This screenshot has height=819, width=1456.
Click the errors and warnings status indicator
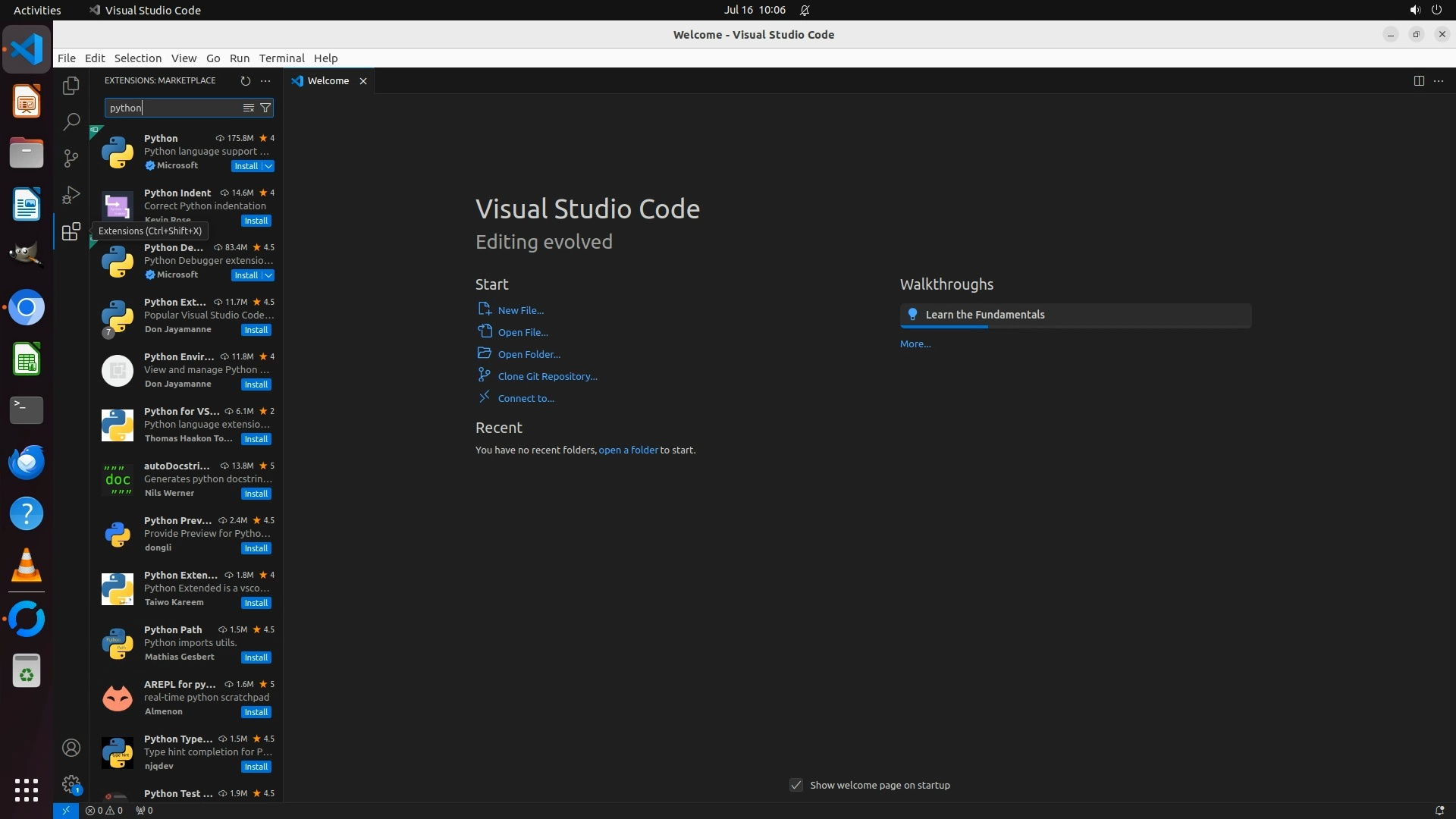tap(104, 810)
